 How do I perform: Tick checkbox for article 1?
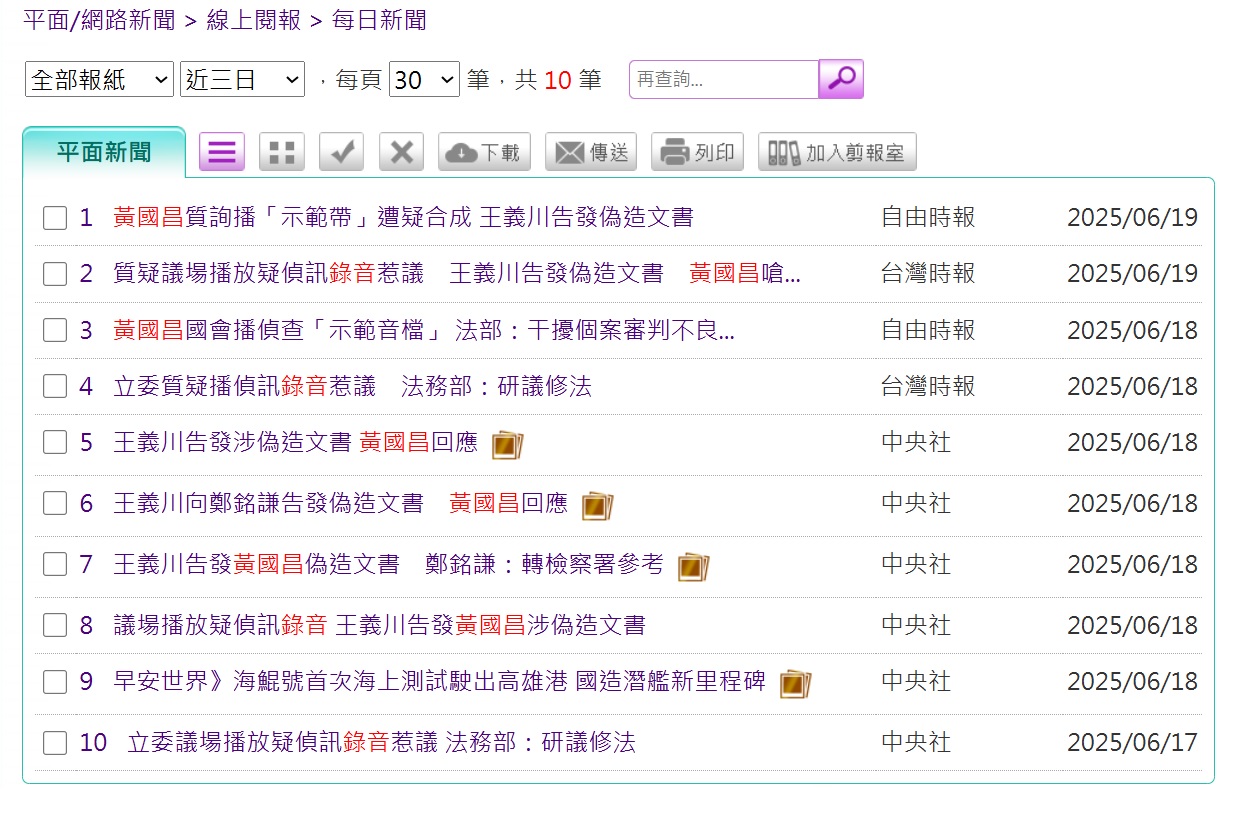coord(55,218)
